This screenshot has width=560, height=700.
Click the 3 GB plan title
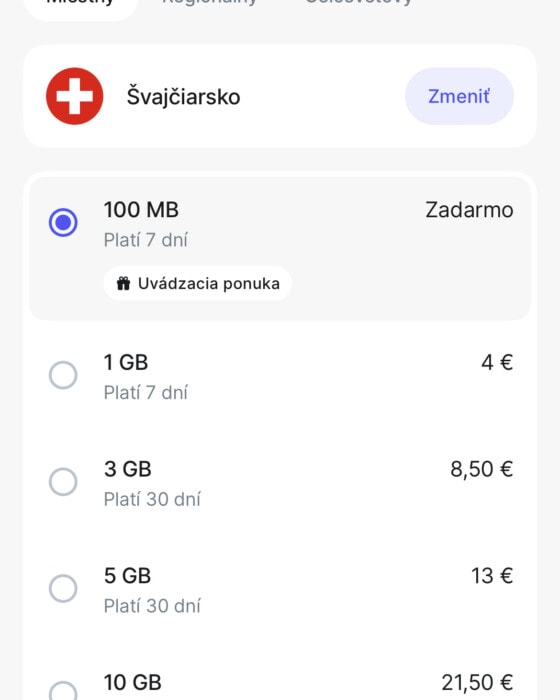click(128, 469)
